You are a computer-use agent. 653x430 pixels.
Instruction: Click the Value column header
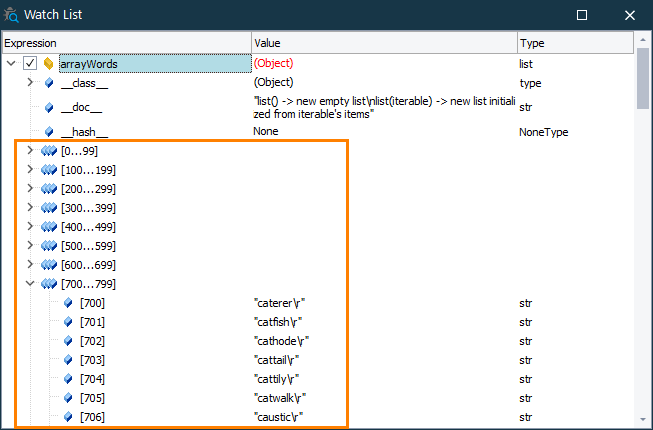(383, 43)
